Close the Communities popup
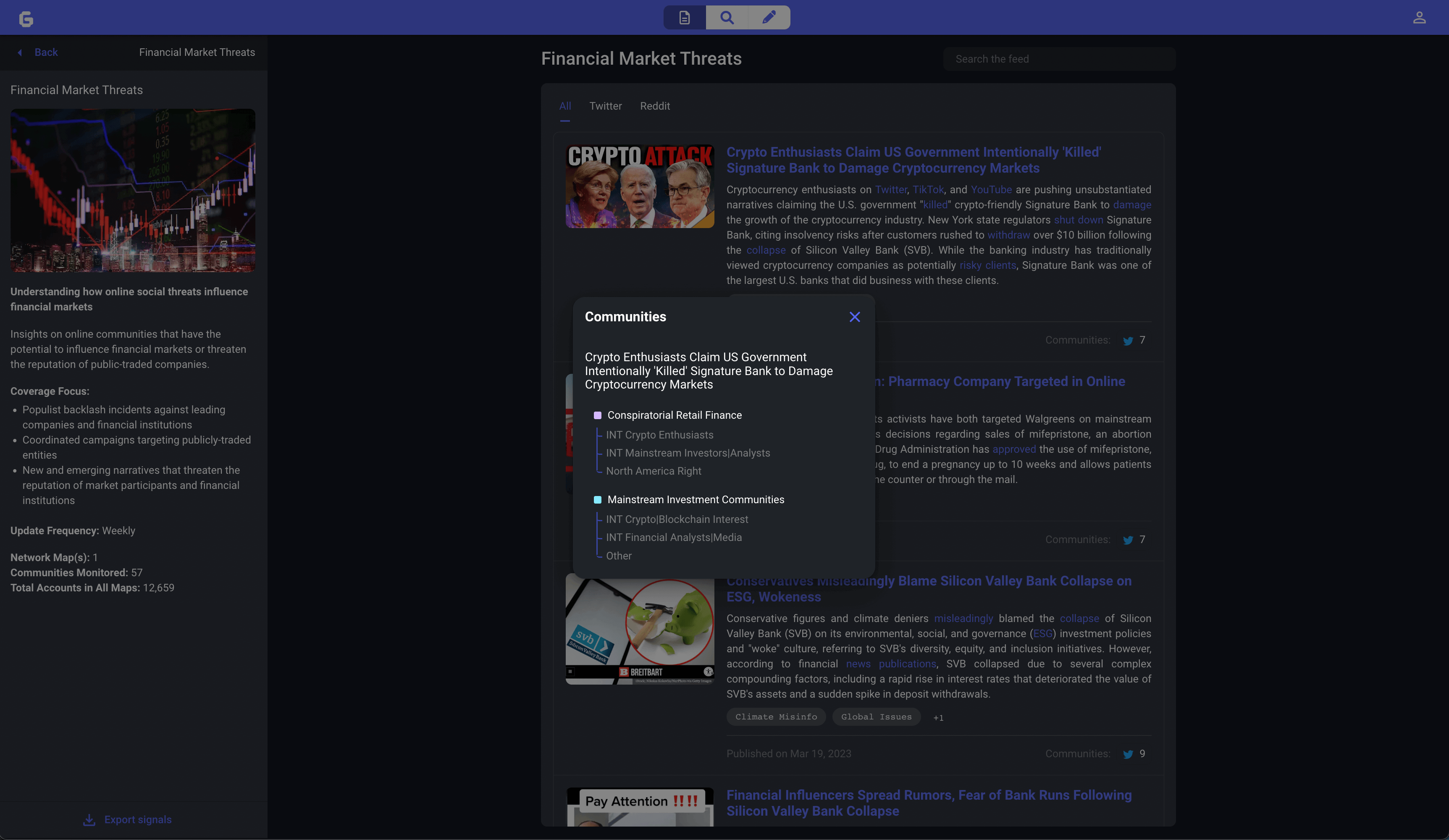This screenshot has width=1449, height=840. pyautogui.click(x=854, y=317)
